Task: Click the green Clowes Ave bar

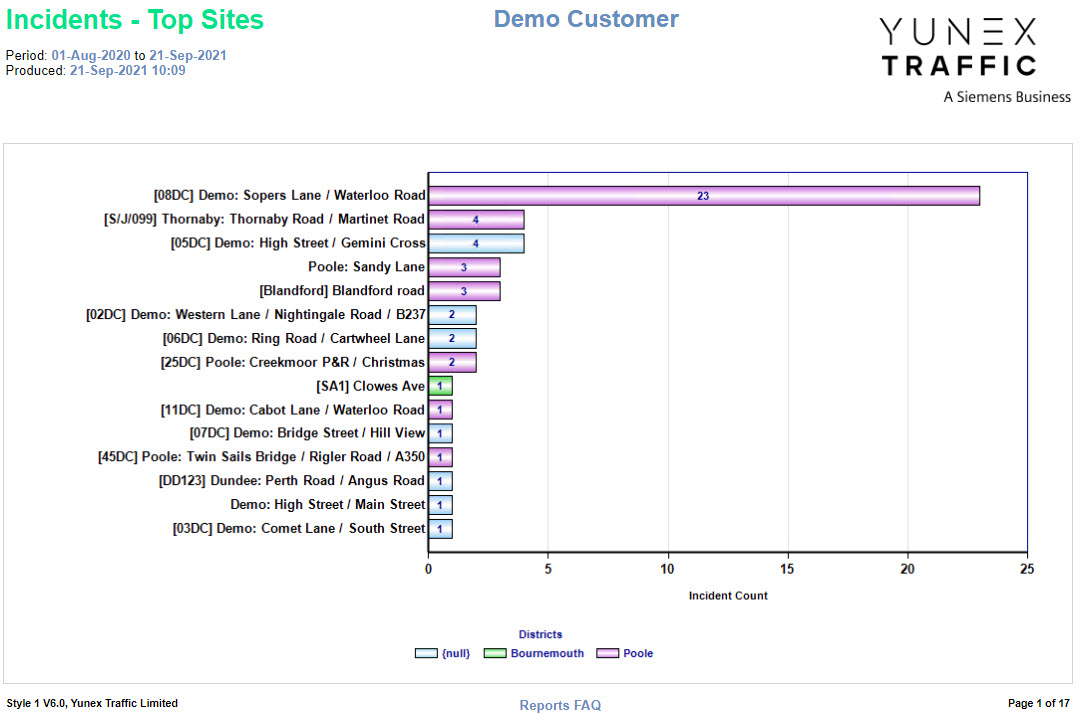Action: click(x=440, y=386)
